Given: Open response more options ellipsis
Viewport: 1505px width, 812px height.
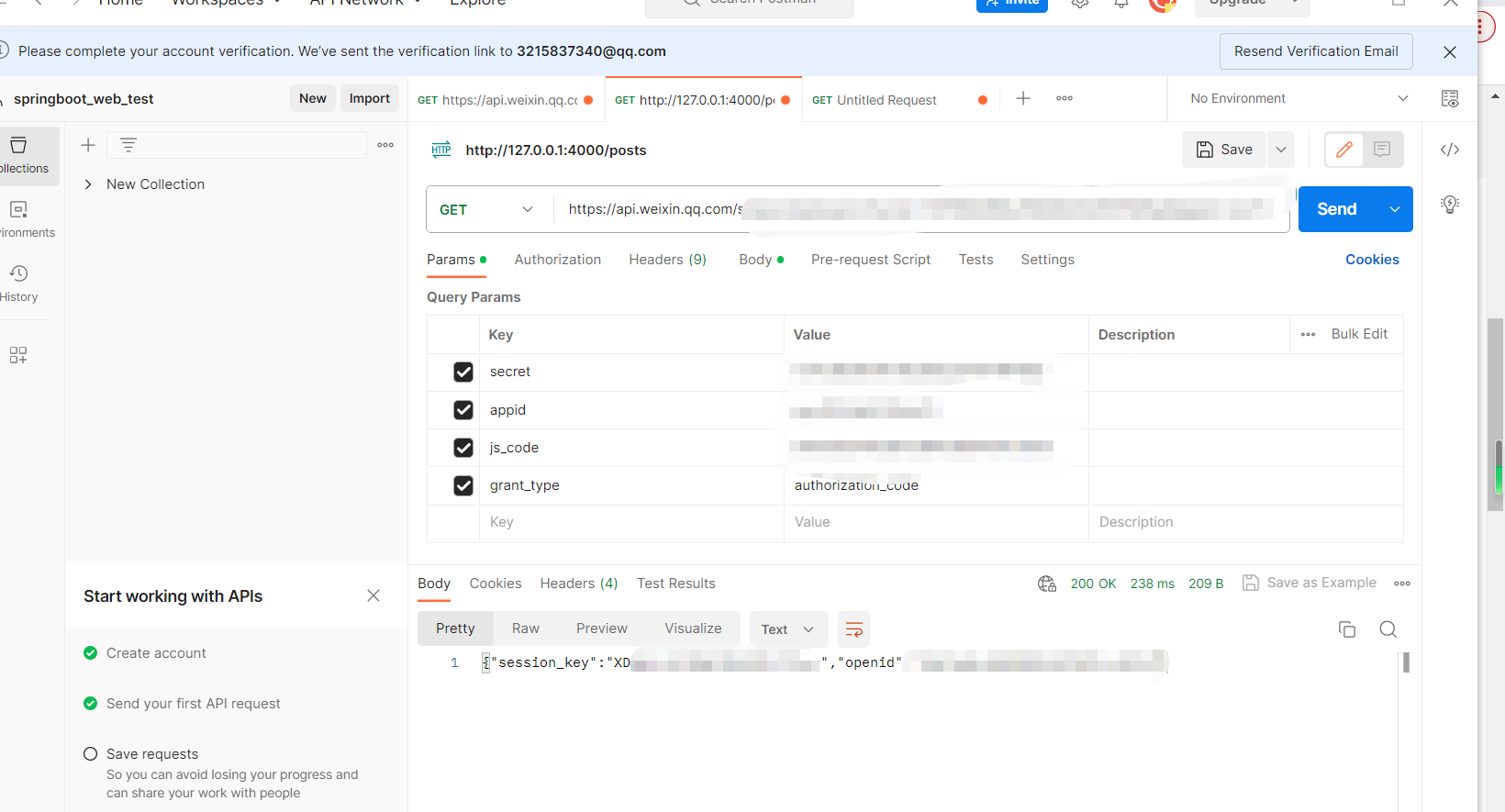Looking at the screenshot, I should (x=1402, y=584).
